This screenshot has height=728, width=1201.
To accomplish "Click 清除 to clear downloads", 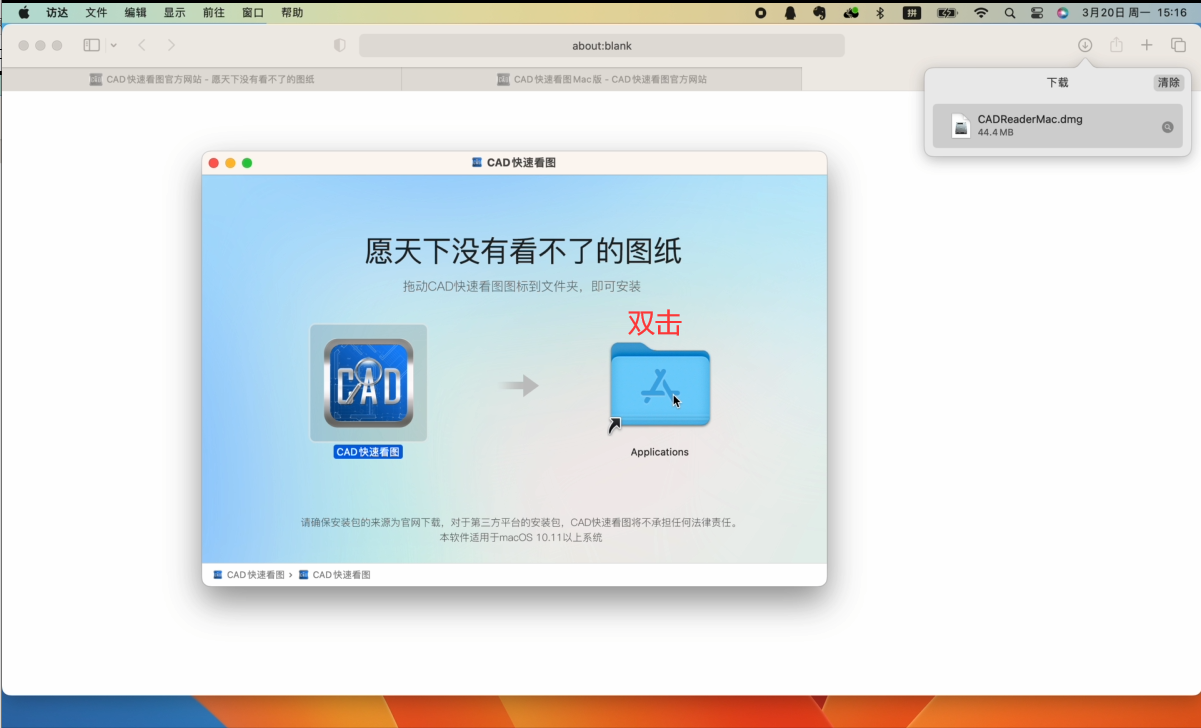I will coord(1168,83).
